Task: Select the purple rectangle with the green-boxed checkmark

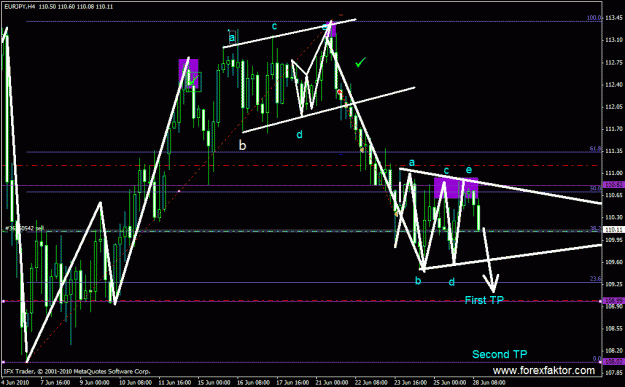Action: point(188,73)
